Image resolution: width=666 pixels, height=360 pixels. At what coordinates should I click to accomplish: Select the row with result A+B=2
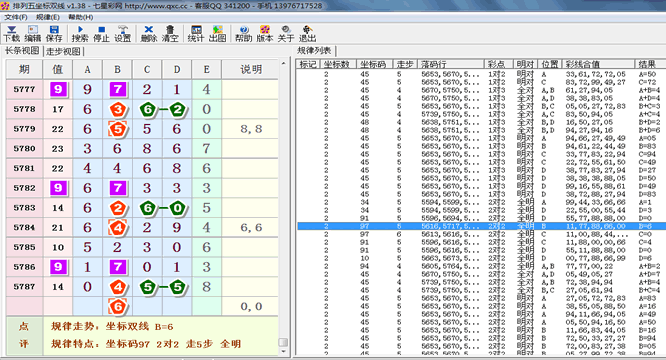[x=481, y=266]
